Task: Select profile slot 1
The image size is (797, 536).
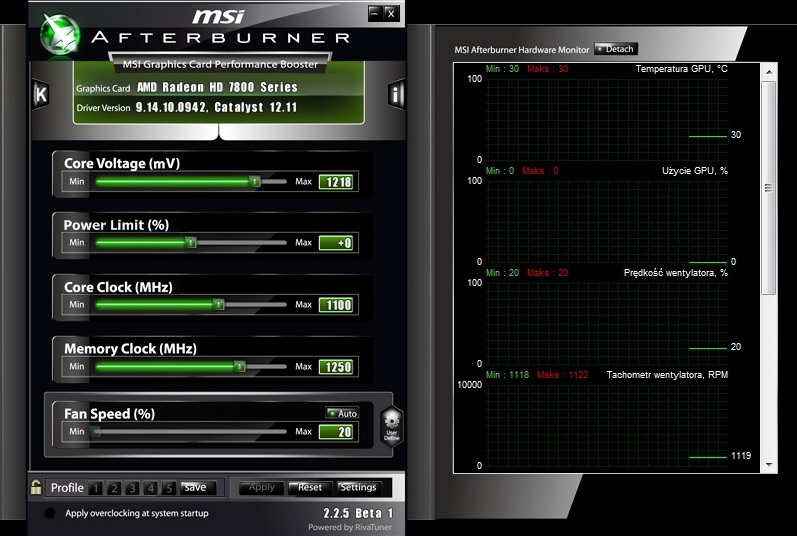Action: pos(95,488)
